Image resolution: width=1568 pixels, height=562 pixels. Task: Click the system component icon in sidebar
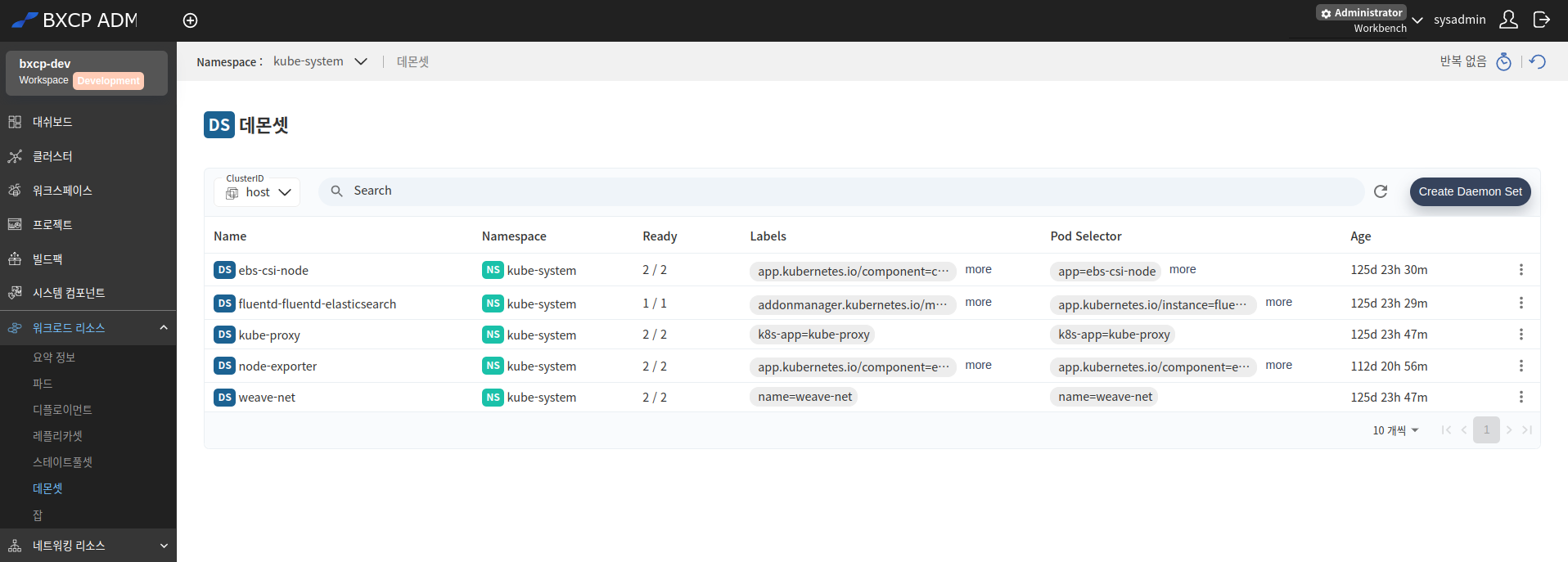(x=15, y=293)
